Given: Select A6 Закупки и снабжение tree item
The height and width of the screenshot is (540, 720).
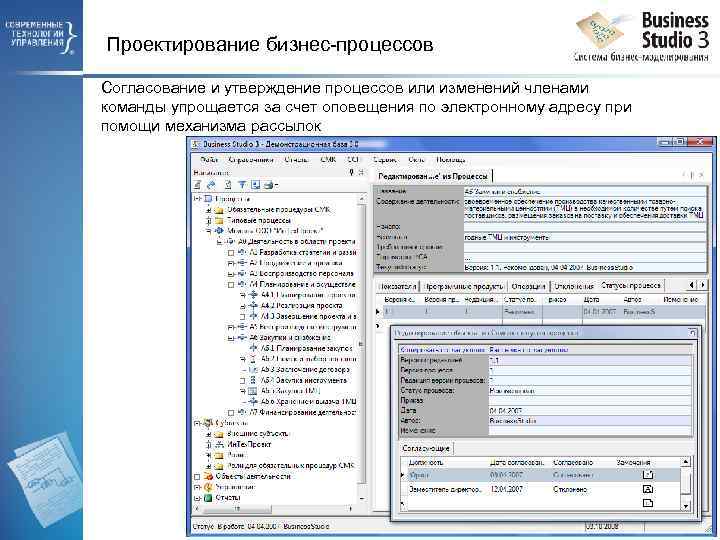Looking at the screenshot, I should coord(290,338).
